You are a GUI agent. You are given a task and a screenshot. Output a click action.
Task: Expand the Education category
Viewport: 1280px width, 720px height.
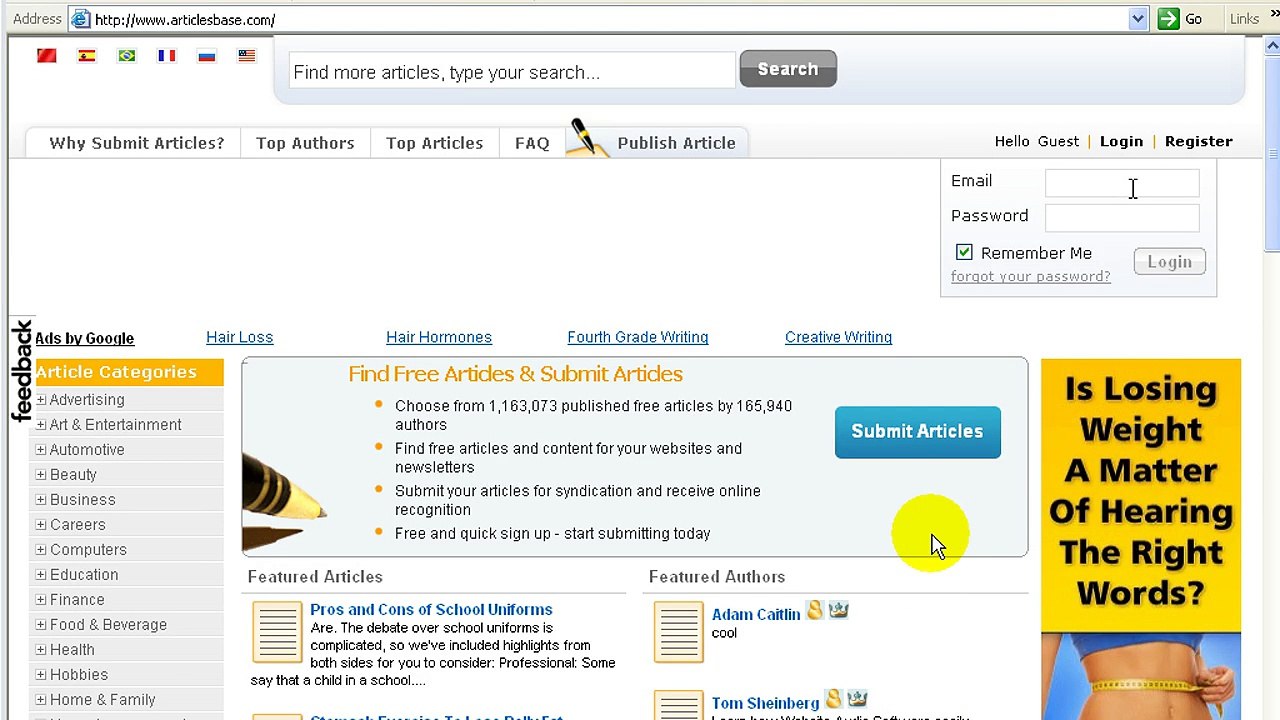(41, 575)
